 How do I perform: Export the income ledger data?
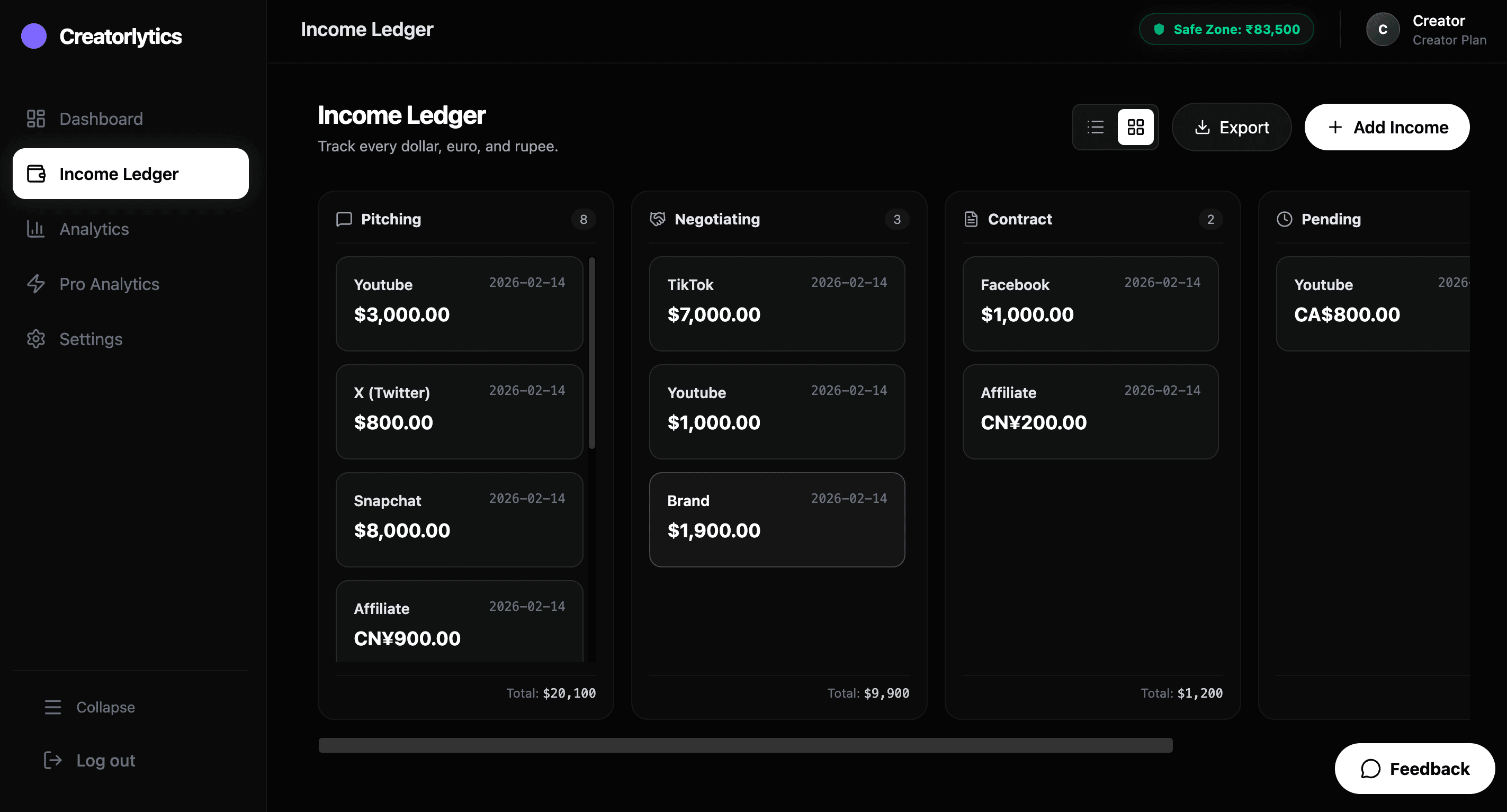click(1232, 127)
